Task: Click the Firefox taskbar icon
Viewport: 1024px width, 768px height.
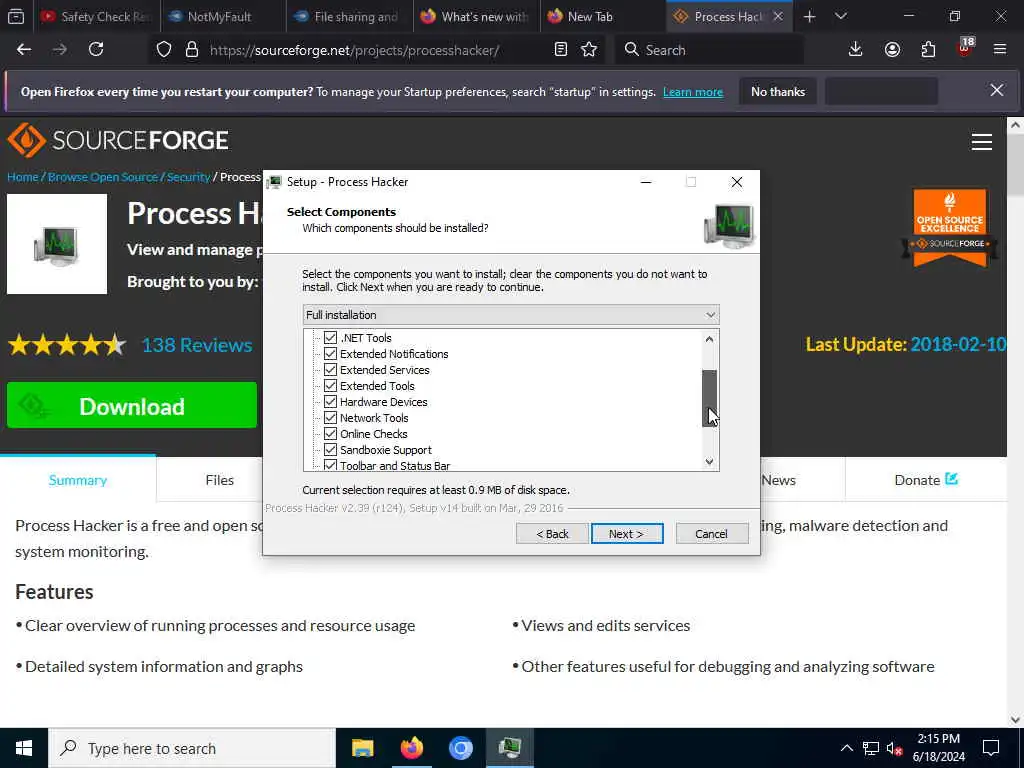Action: click(x=411, y=748)
